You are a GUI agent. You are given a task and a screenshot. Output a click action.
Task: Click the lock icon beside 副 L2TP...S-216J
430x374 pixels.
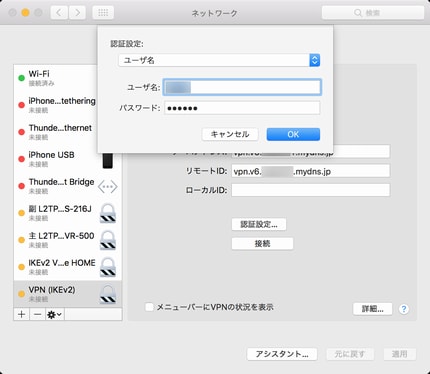[x=108, y=213]
